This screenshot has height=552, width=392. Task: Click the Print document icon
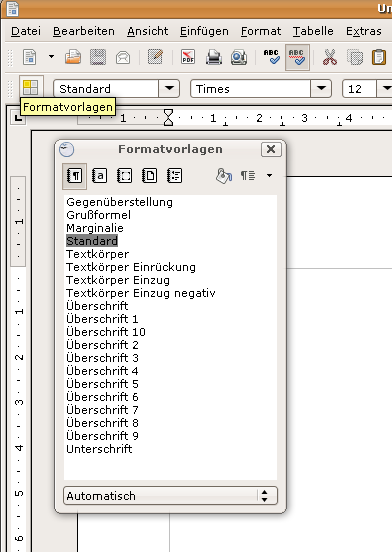(x=214, y=57)
